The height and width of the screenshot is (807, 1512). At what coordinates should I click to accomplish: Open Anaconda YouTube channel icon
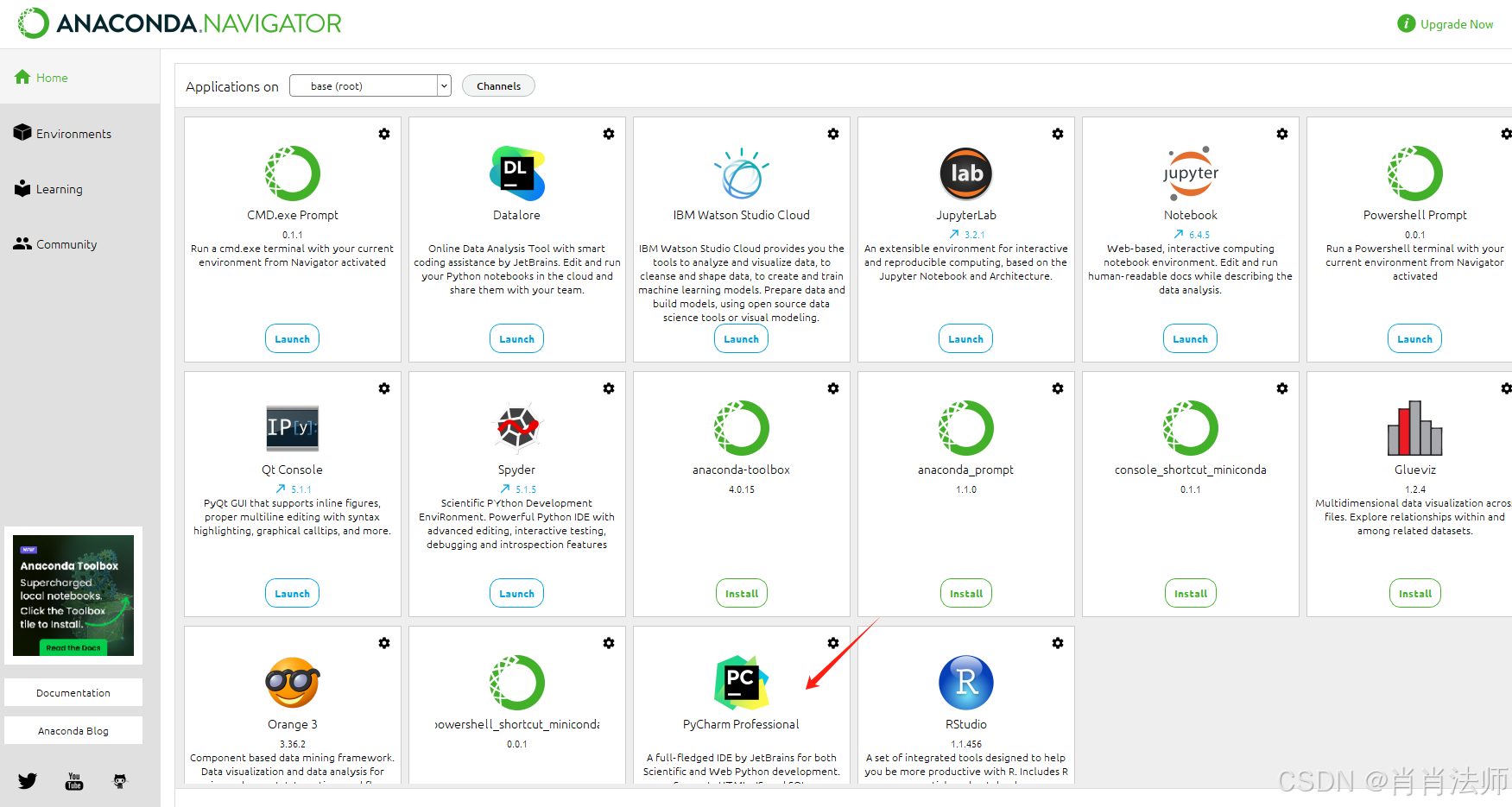[74, 781]
